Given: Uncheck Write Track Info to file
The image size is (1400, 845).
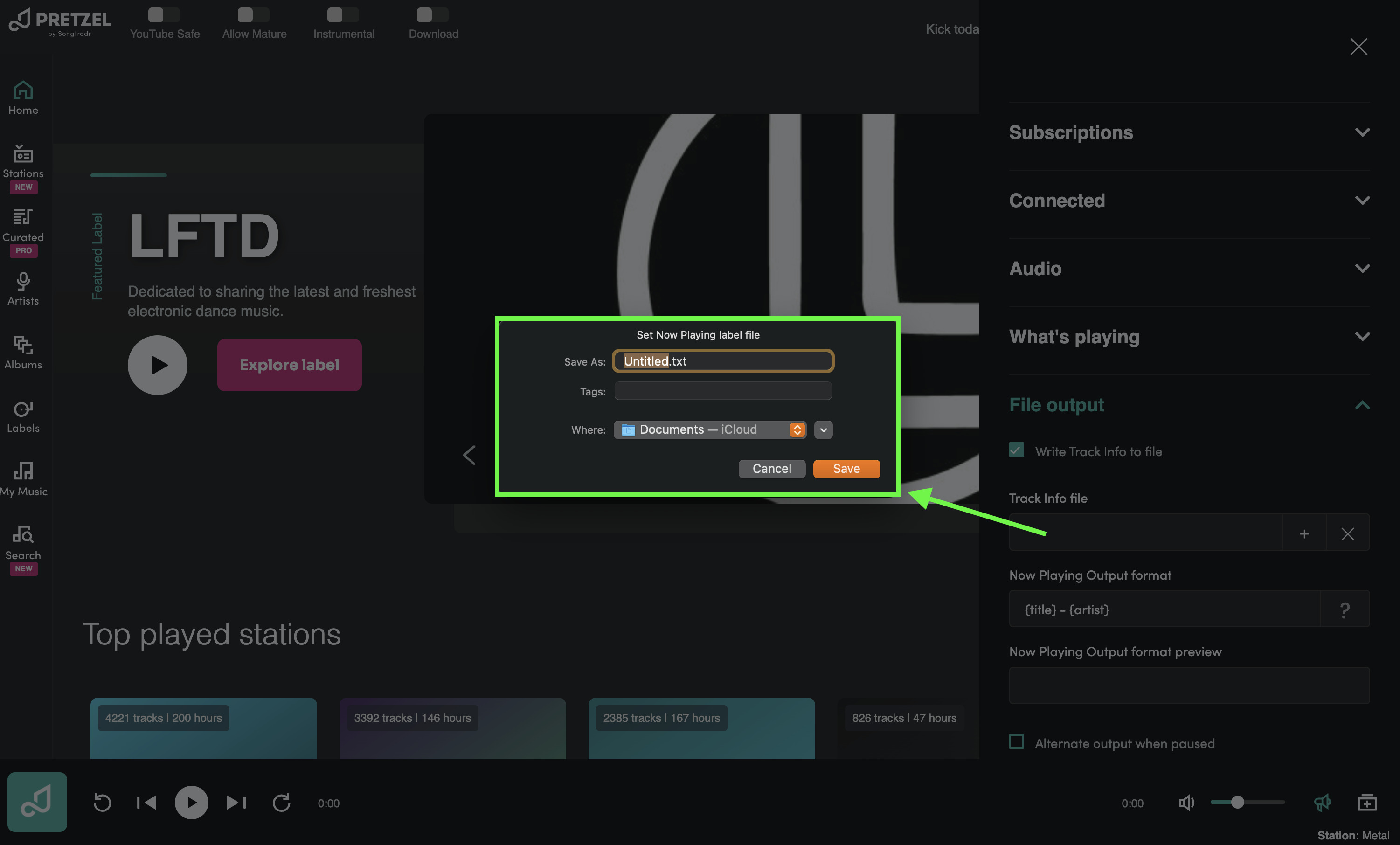Looking at the screenshot, I should tap(1017, 450).
